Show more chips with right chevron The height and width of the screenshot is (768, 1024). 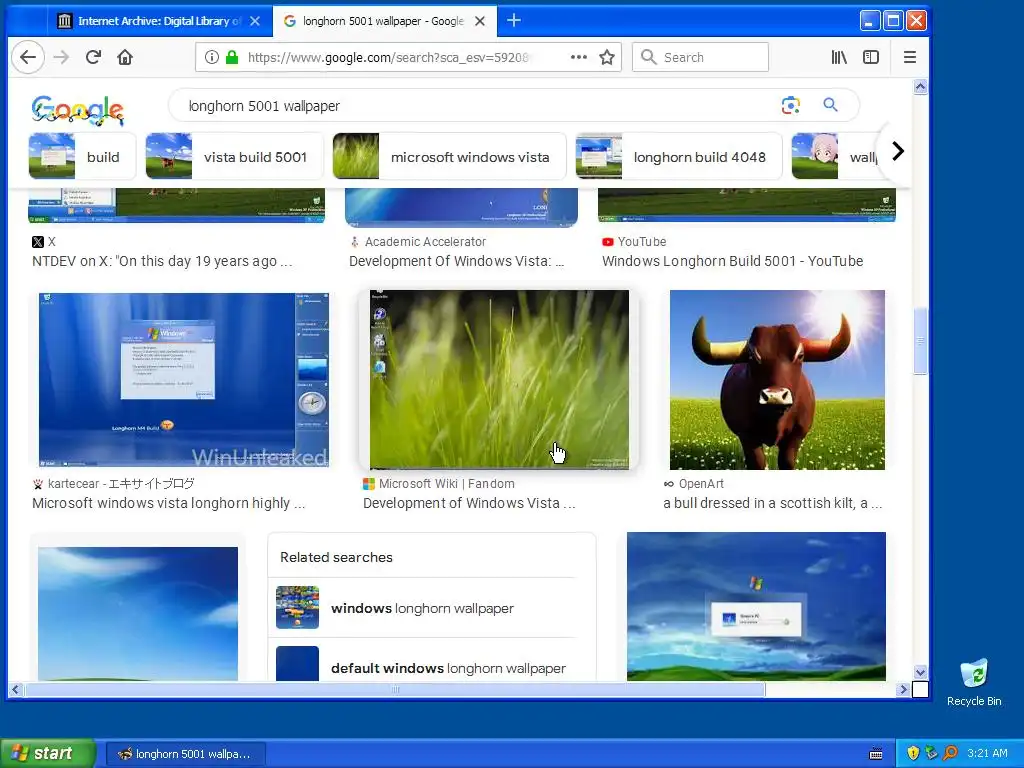tap(898, 152)
